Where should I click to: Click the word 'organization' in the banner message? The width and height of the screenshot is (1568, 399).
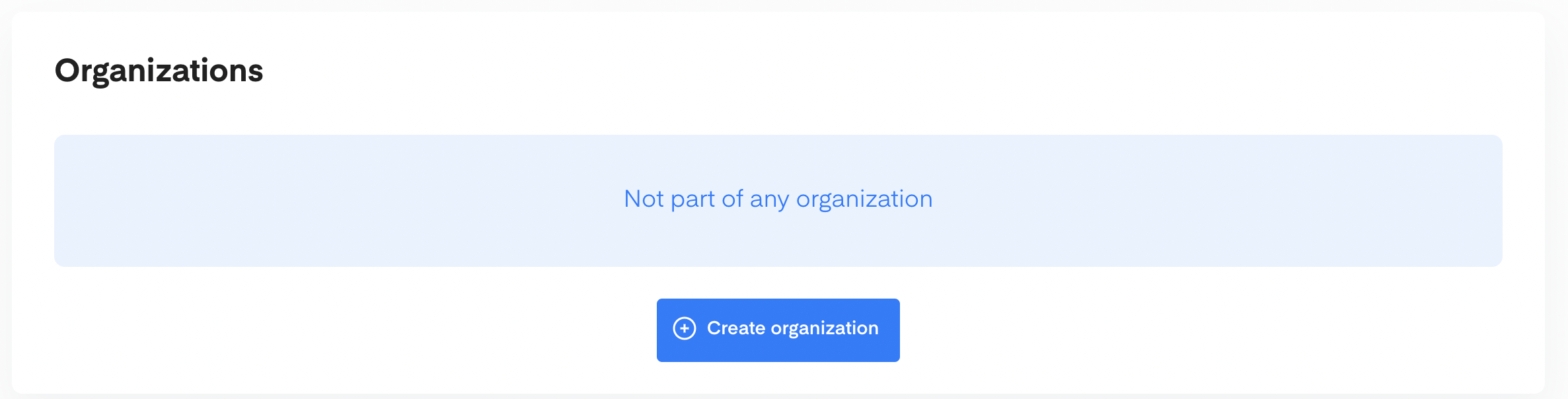(864, 199)
